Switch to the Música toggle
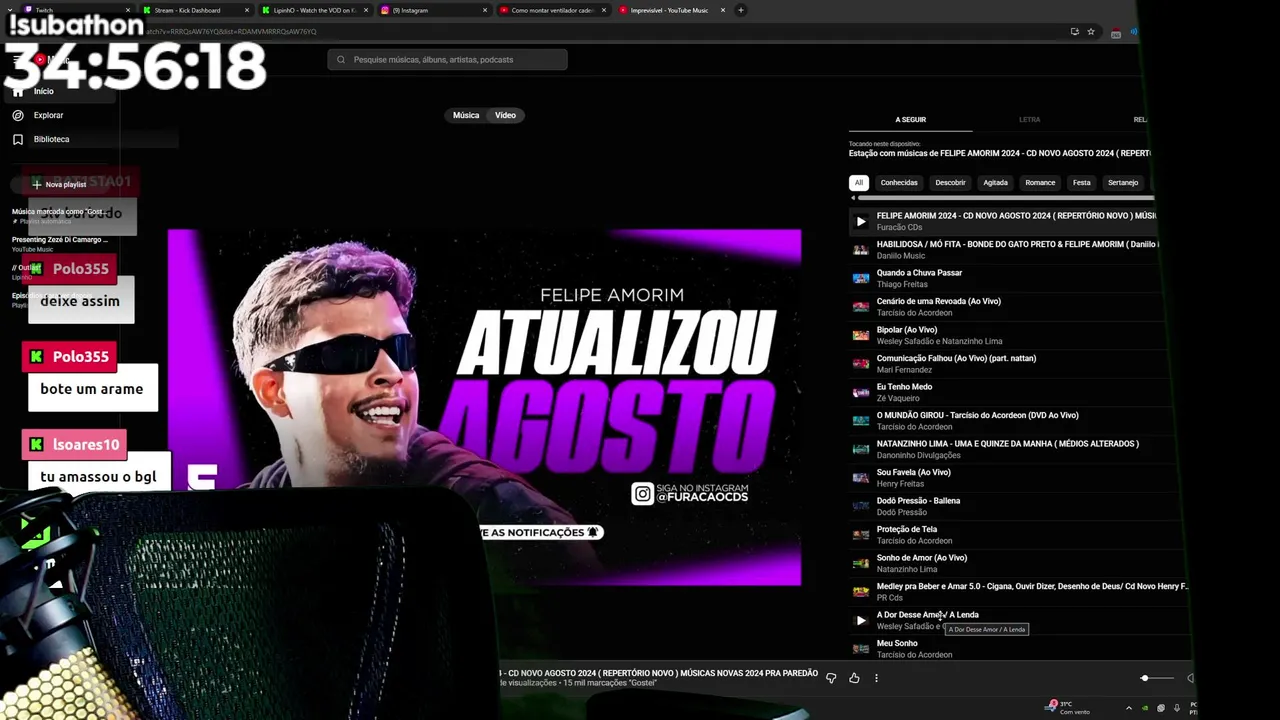Image resolution: width=1280 pixels, height=720 pixels. click(466, 115)
